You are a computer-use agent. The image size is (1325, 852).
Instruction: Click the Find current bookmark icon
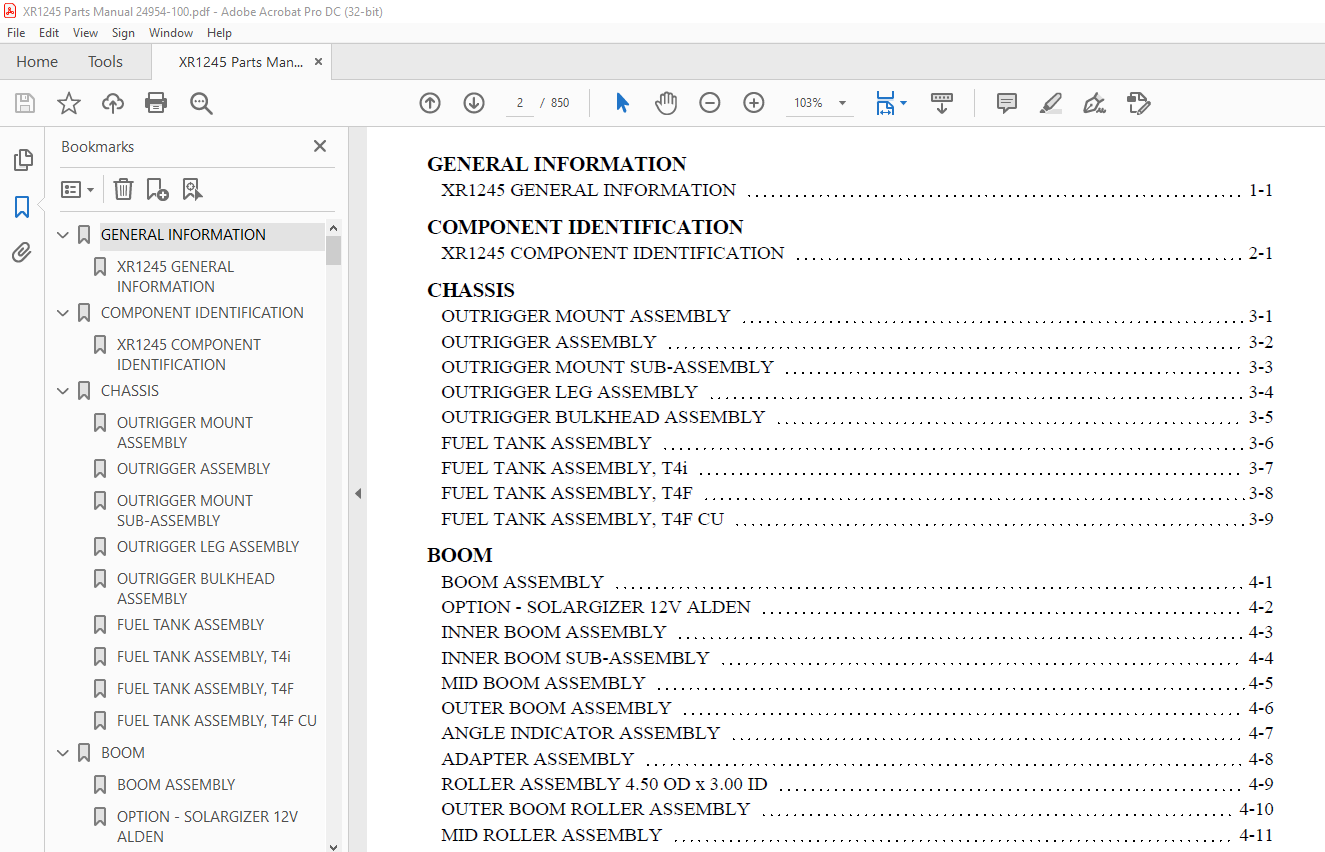(192, 189)
